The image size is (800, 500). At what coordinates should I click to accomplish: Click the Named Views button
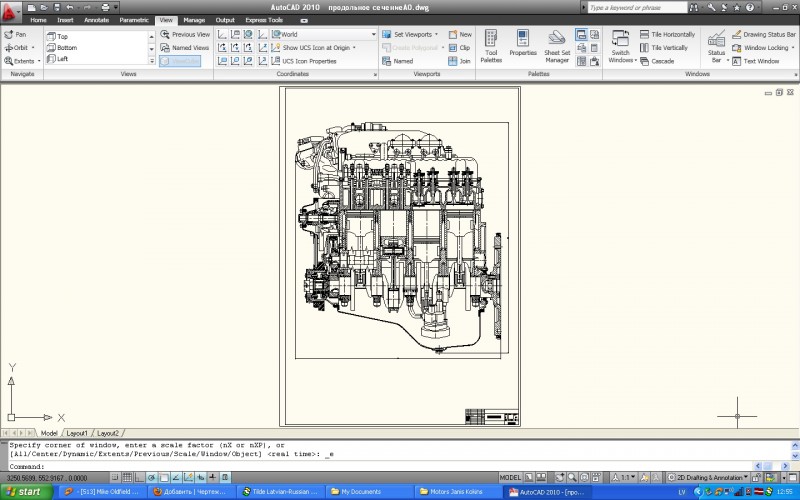(x=185, y=47)
